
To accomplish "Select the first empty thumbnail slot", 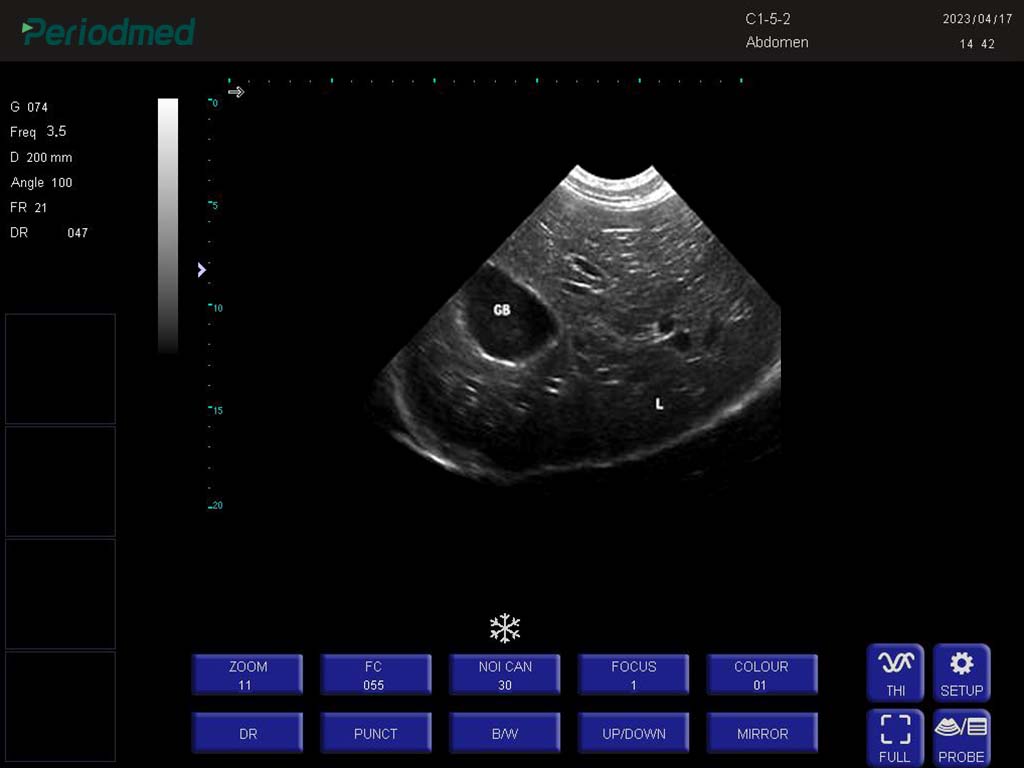I will (x=61, y=369).
